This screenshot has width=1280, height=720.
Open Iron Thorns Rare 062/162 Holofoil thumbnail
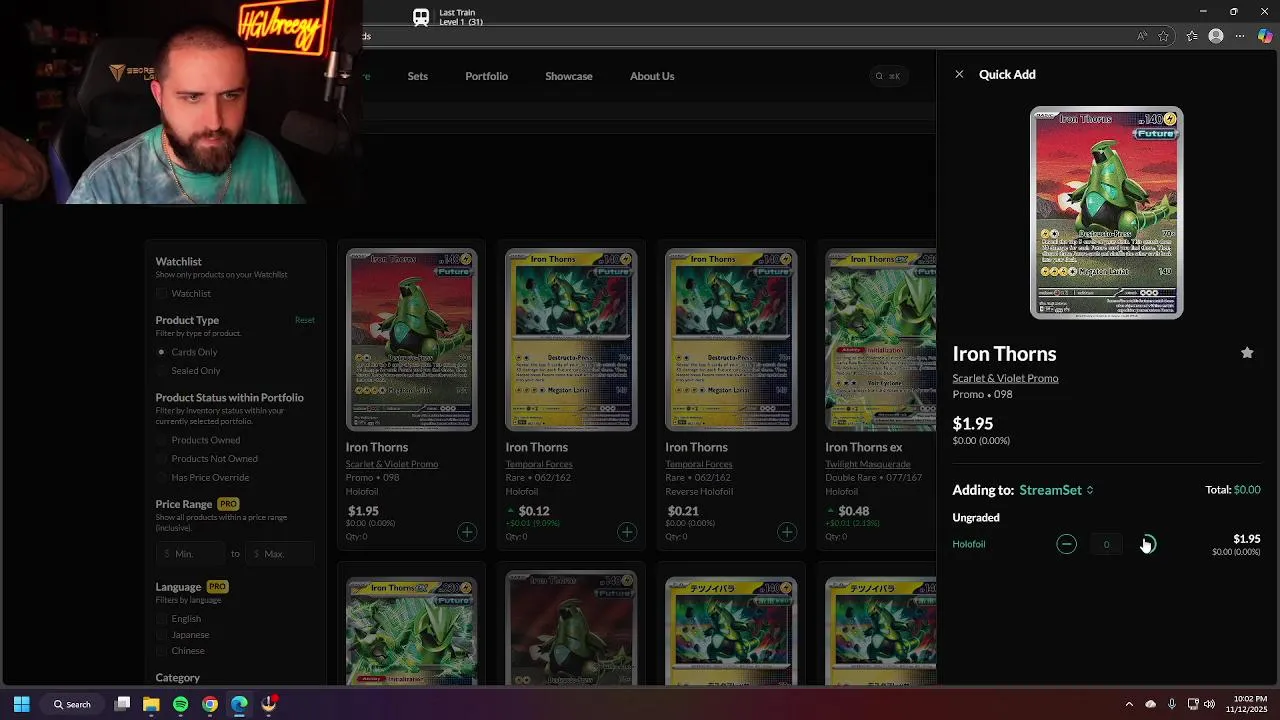click(571, 340)
